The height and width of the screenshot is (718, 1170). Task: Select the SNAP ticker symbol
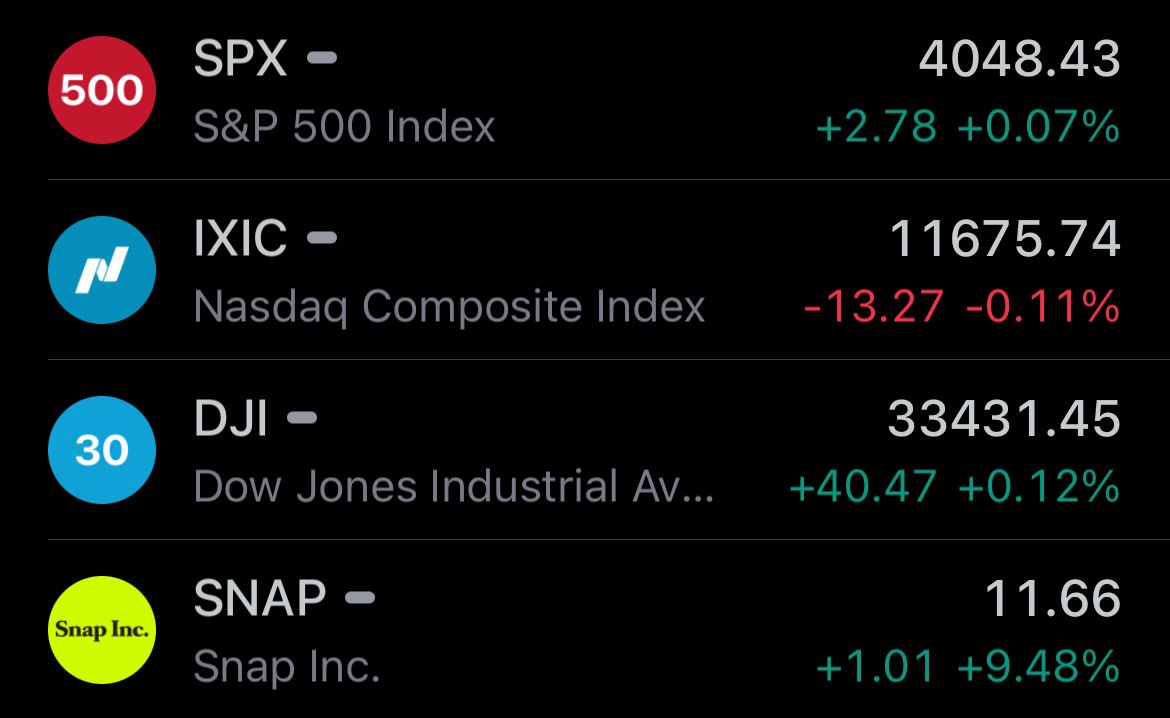[260, 598]
